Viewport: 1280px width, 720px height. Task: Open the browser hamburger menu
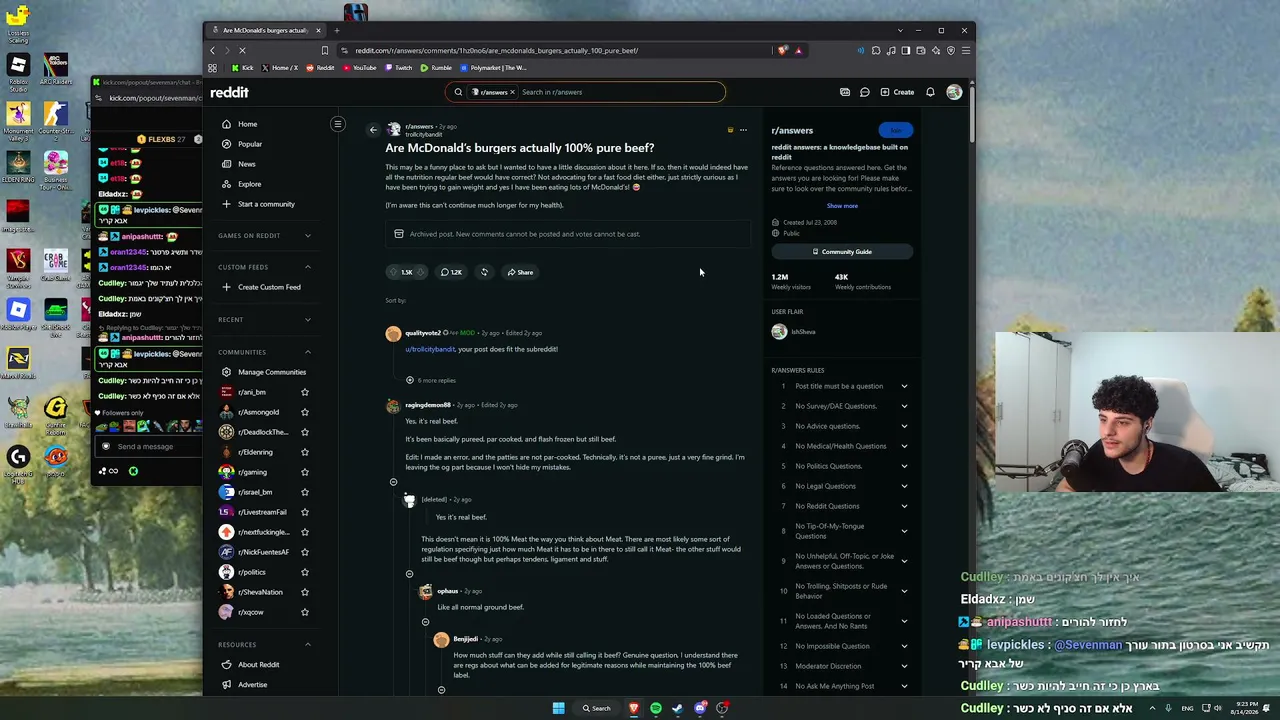pyautogui.click(x=965, y=50)
